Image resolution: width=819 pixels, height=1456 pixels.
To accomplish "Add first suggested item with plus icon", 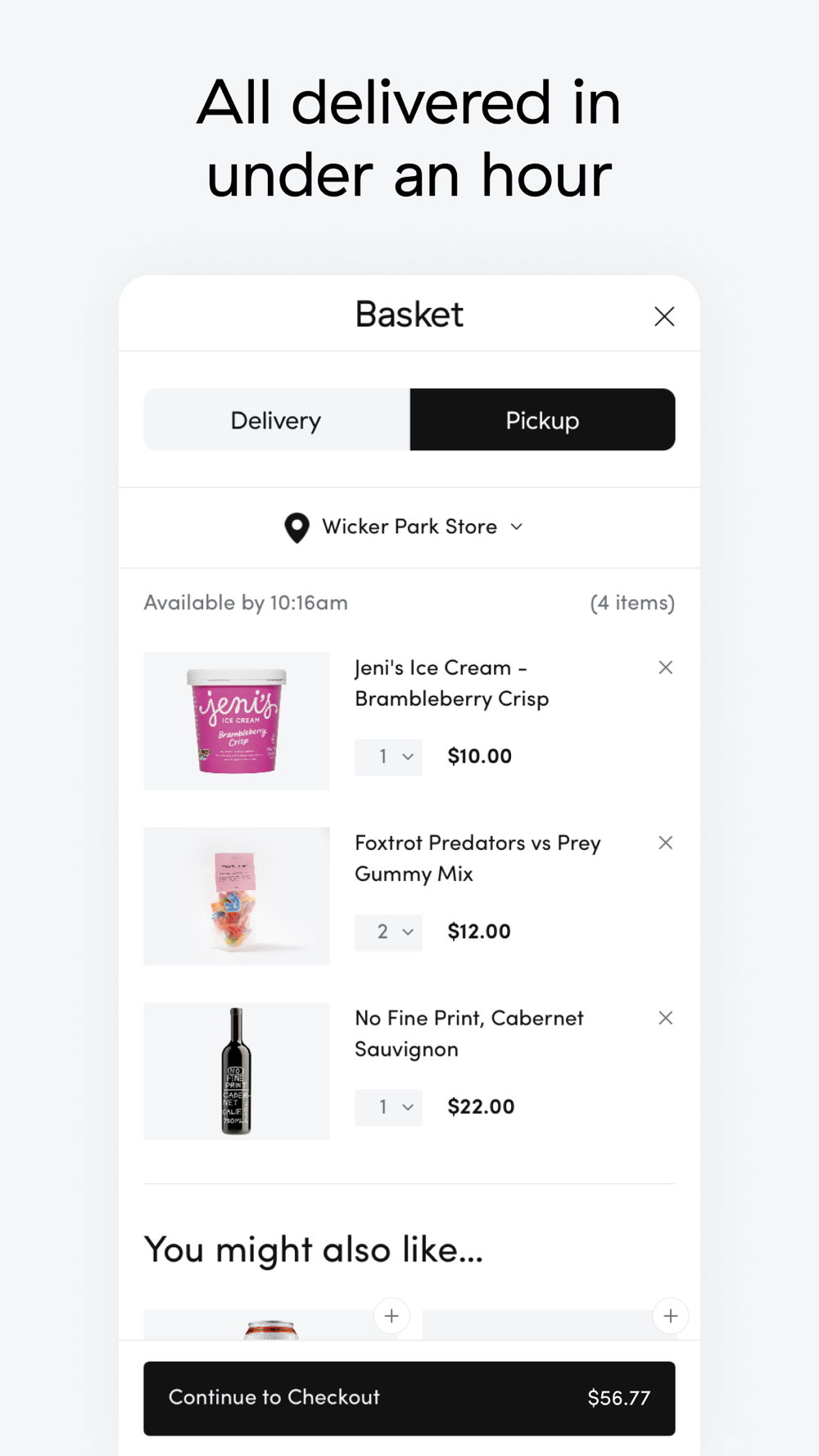I will click(x=391, y=1316).
